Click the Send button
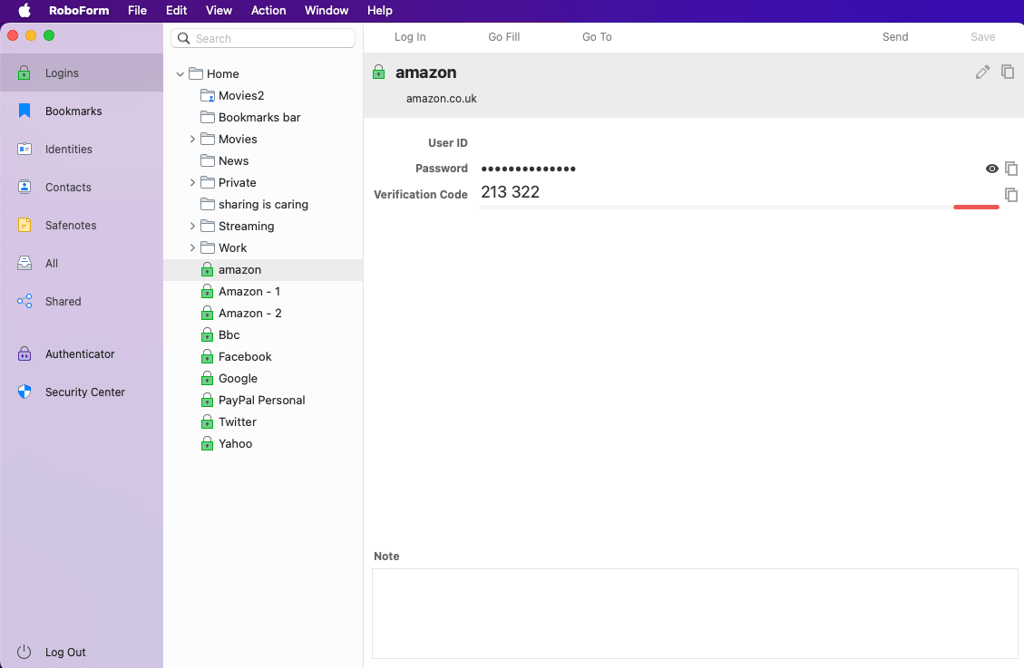Image resolution: width=1024 pixels, height=668 pixels. (895, 37)
